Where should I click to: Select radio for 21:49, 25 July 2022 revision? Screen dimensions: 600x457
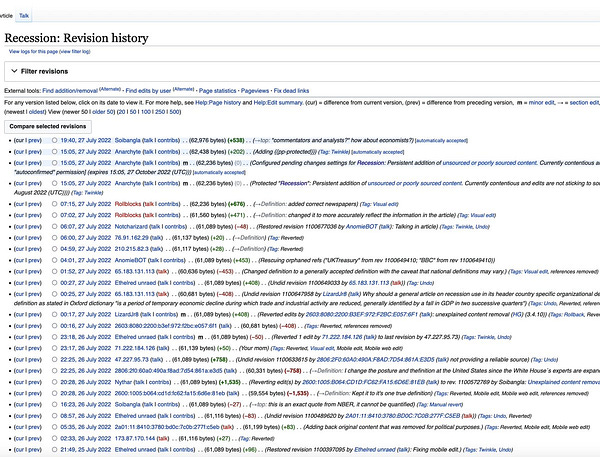click(x=54, y=450)
